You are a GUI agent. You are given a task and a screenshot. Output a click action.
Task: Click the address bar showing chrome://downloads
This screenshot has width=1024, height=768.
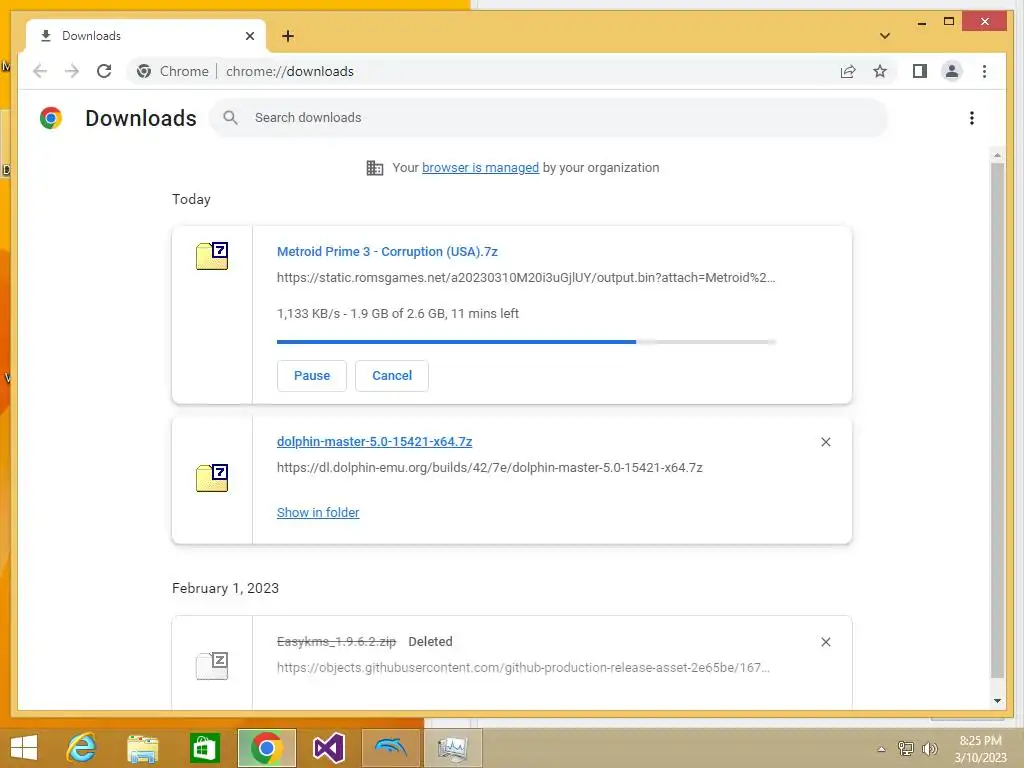point(289,71)
